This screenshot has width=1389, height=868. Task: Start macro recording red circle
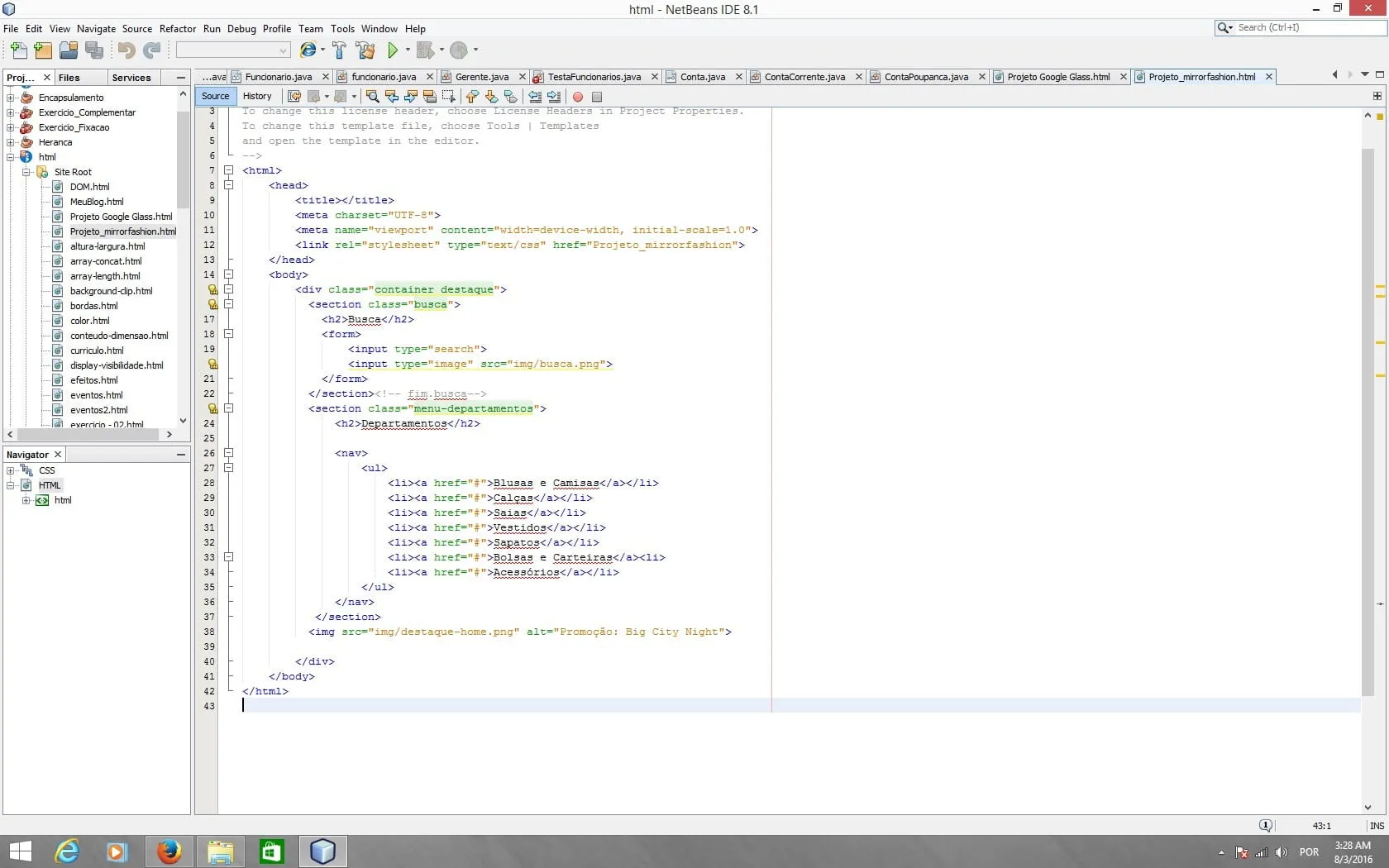click(x=578, y=97)
